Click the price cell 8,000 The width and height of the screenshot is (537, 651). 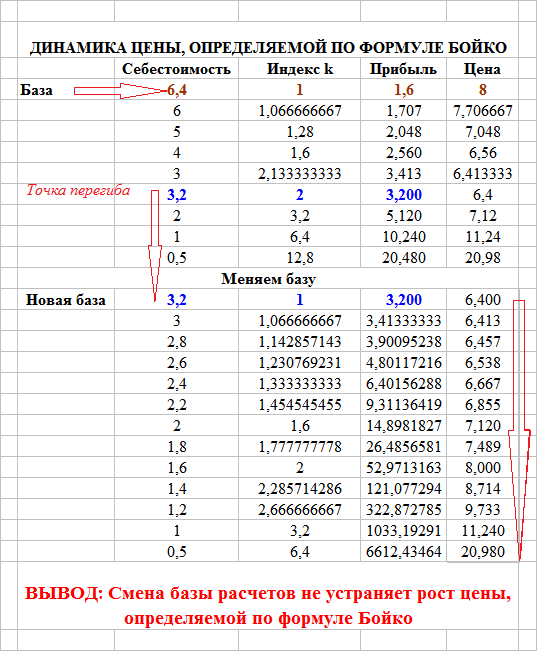(x=482, y=467)
